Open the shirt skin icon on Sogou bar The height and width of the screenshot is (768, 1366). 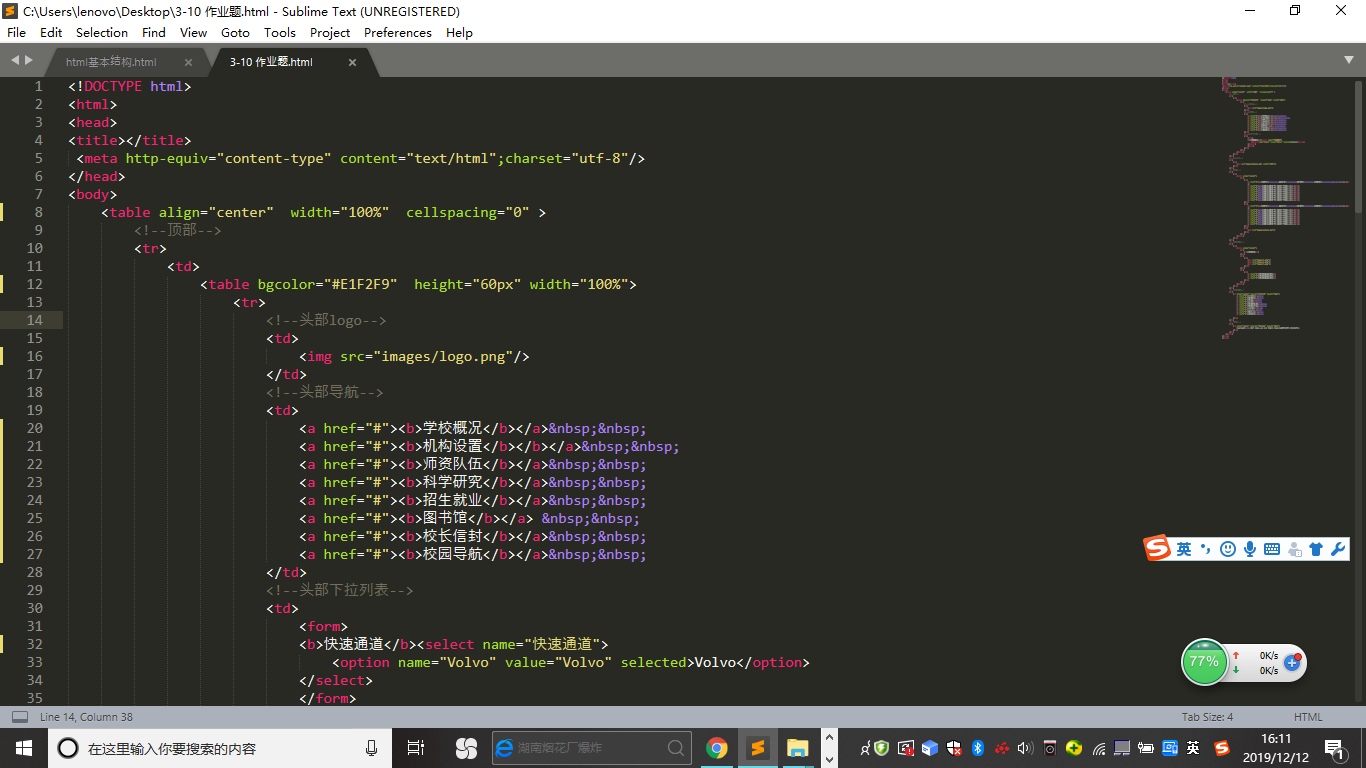1316,549
